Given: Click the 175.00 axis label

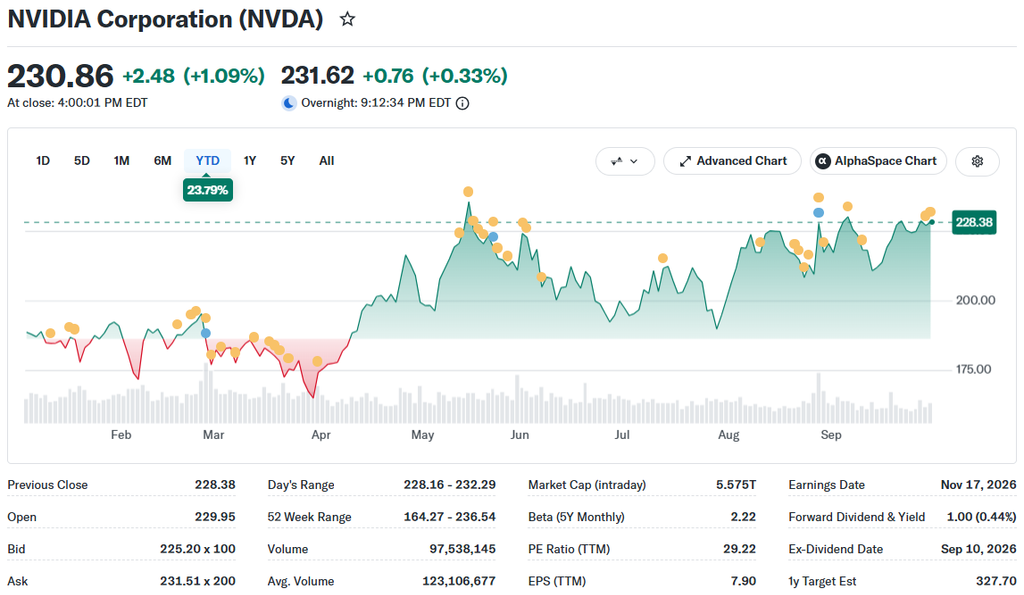Looking at the screenshot, I should tap(974, 370).
